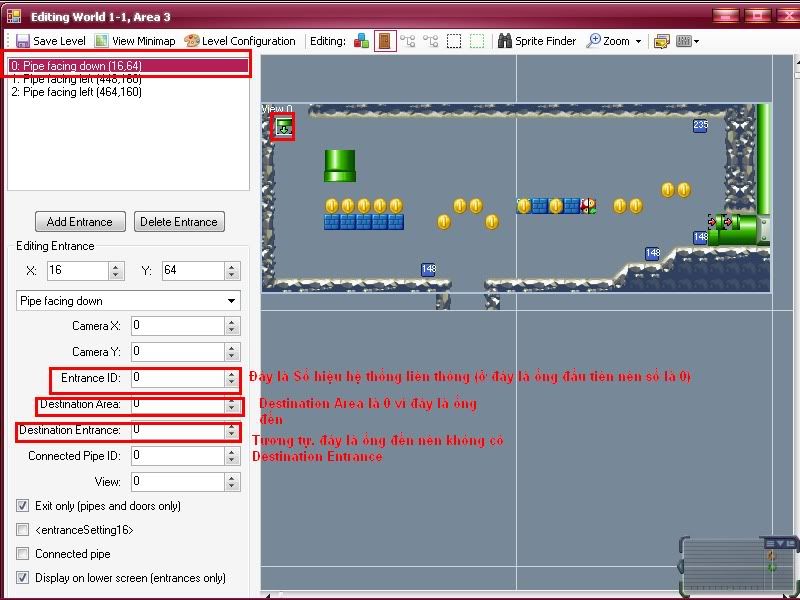The image size is (800, 600).
Task: Choose the green dashed zone editing icon
Action: pos(477,41)
